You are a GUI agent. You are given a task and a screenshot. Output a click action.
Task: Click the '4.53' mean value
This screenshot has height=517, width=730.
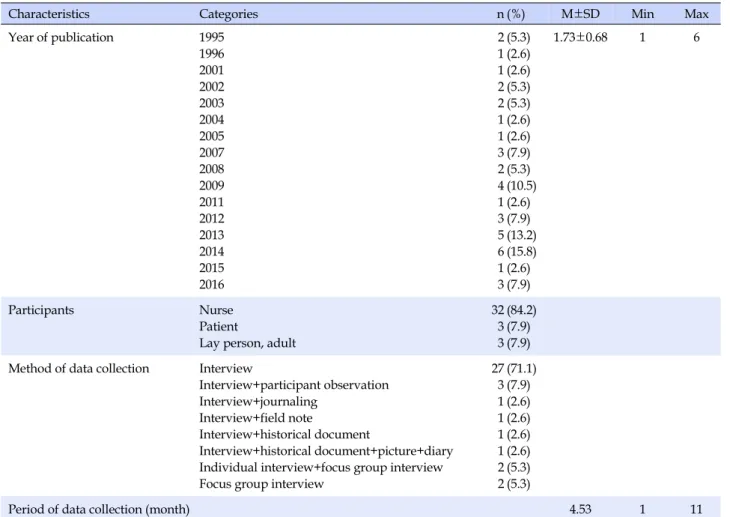pos(580,510)
